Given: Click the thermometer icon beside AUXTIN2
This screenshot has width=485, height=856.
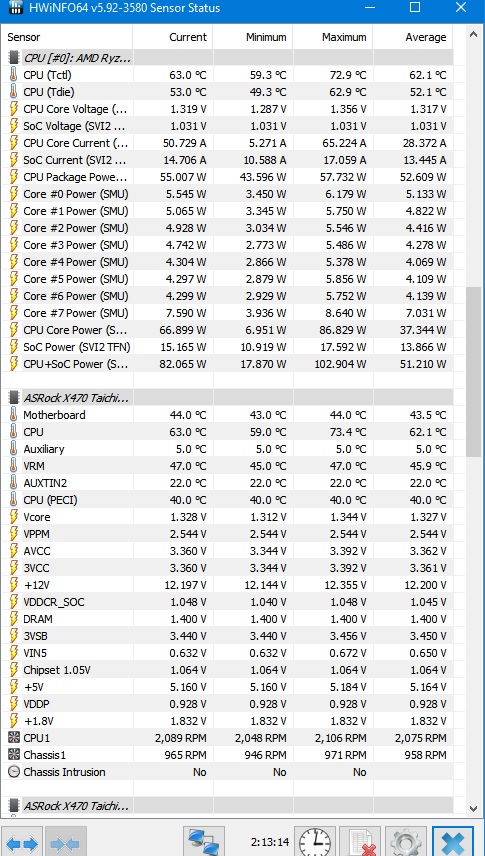Looking at the screenshot, I should [x=14, y=483].
